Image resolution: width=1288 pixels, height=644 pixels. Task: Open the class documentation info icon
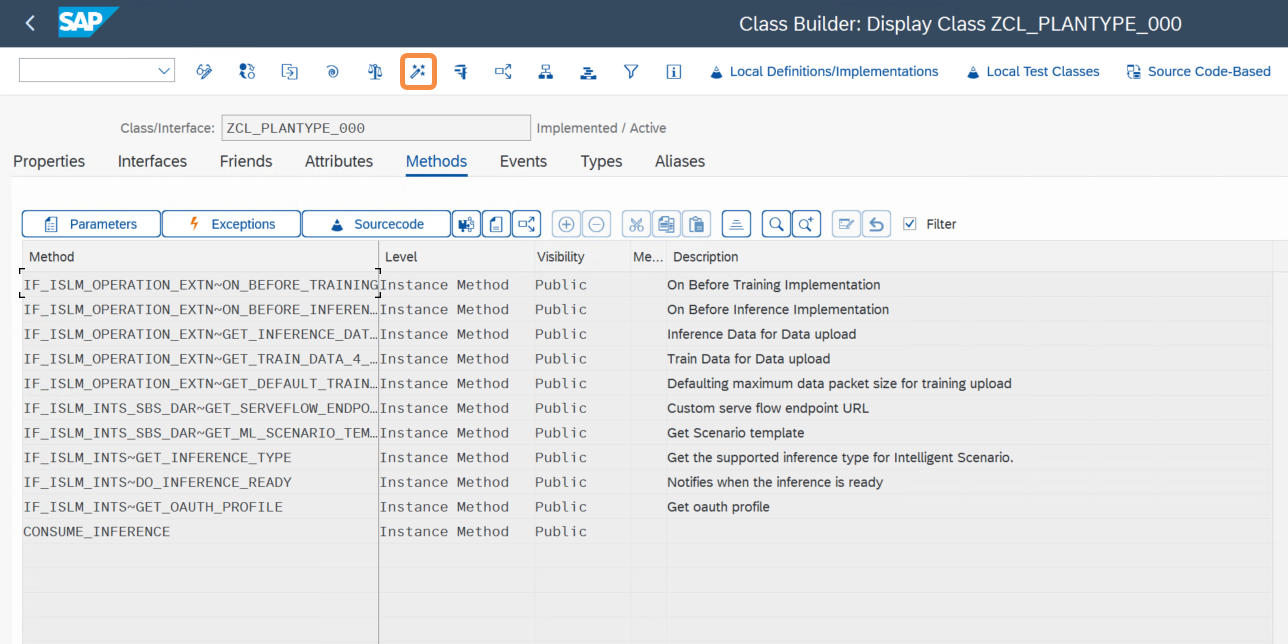(674, 72)
